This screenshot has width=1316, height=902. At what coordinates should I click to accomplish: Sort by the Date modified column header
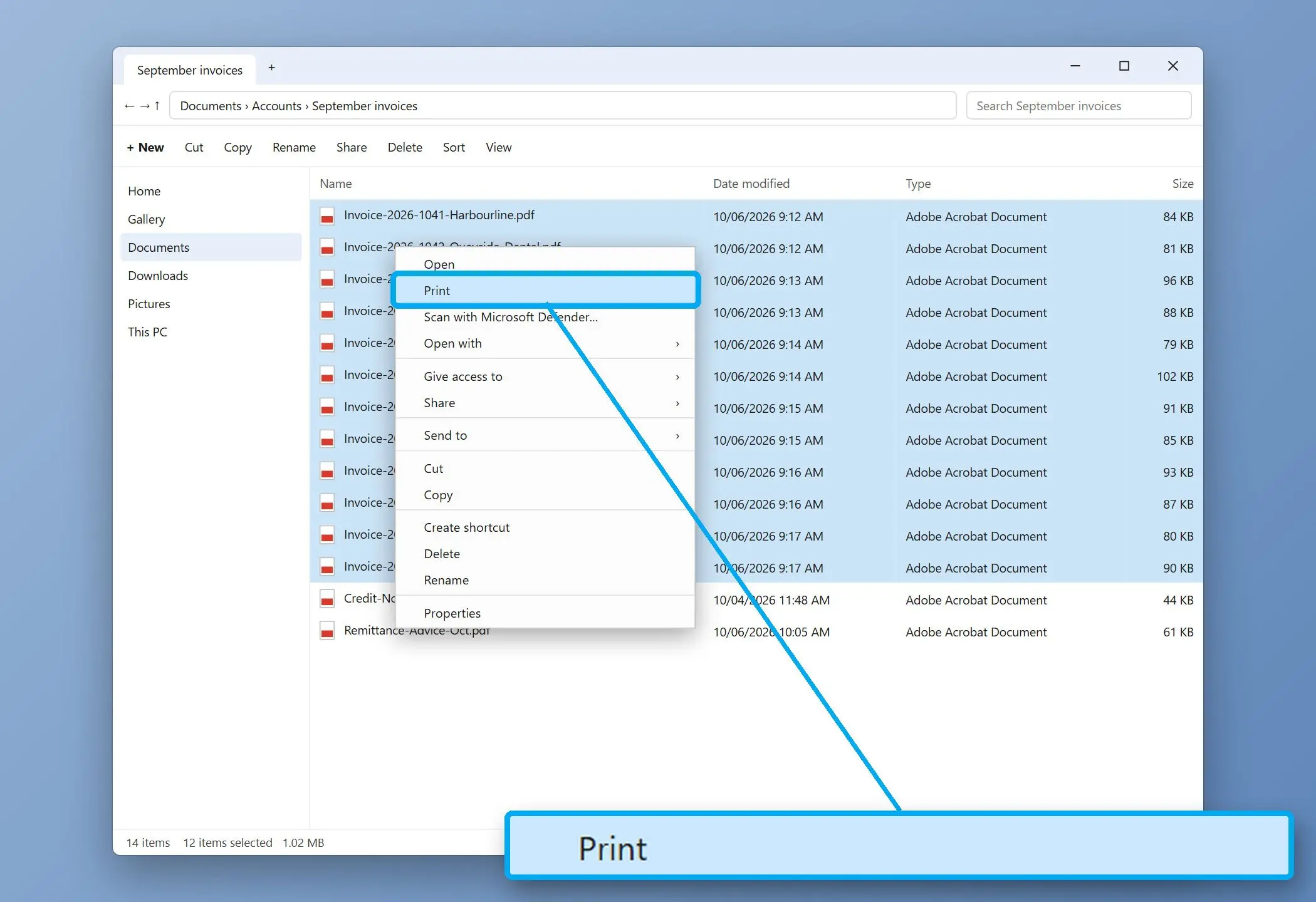click(751, 184)
